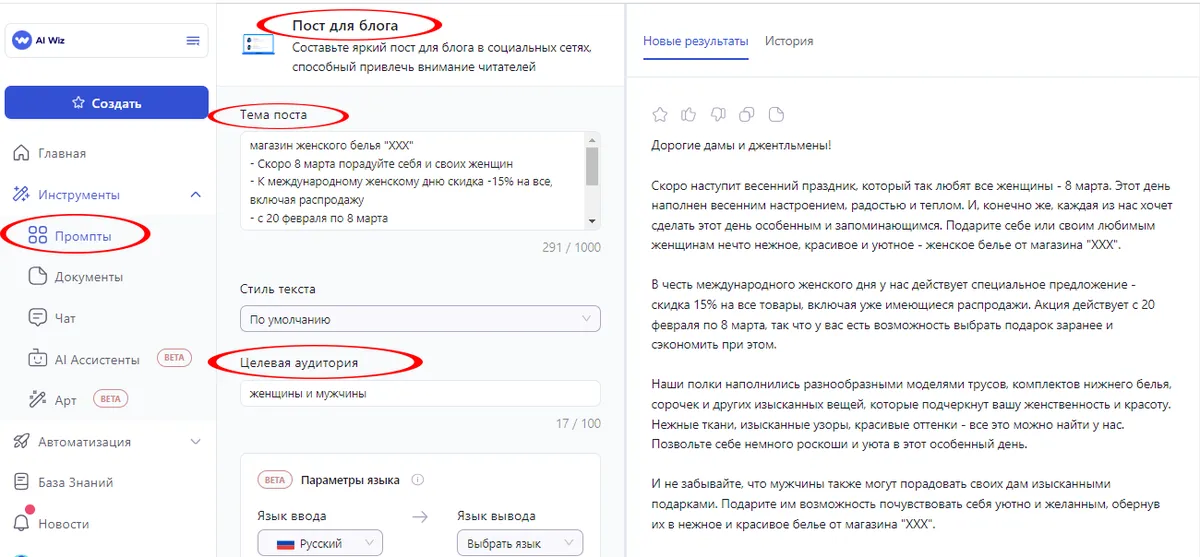Open Документы in the sidebar
This screenshot has width=1200, height=557.
88,277
